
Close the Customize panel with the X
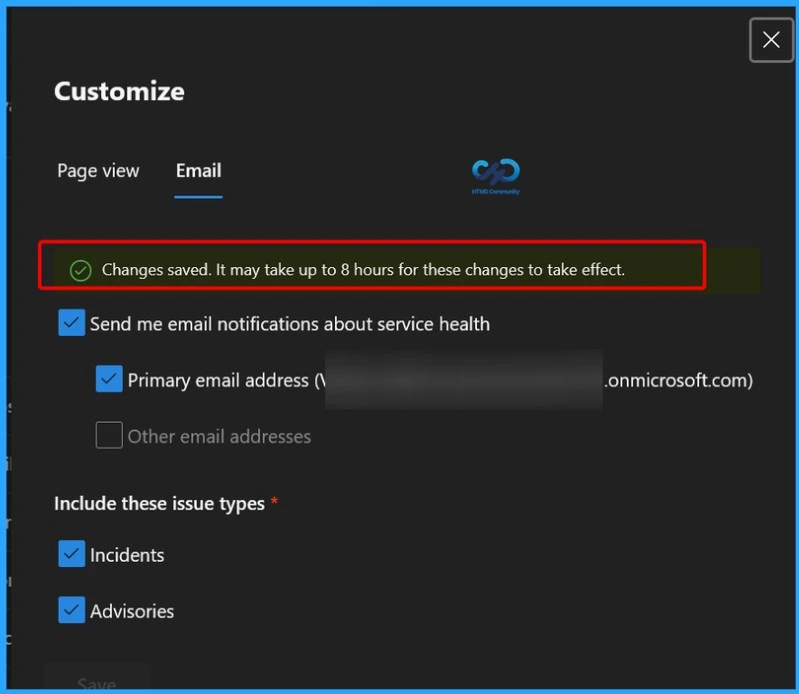[x=771, y=40]
